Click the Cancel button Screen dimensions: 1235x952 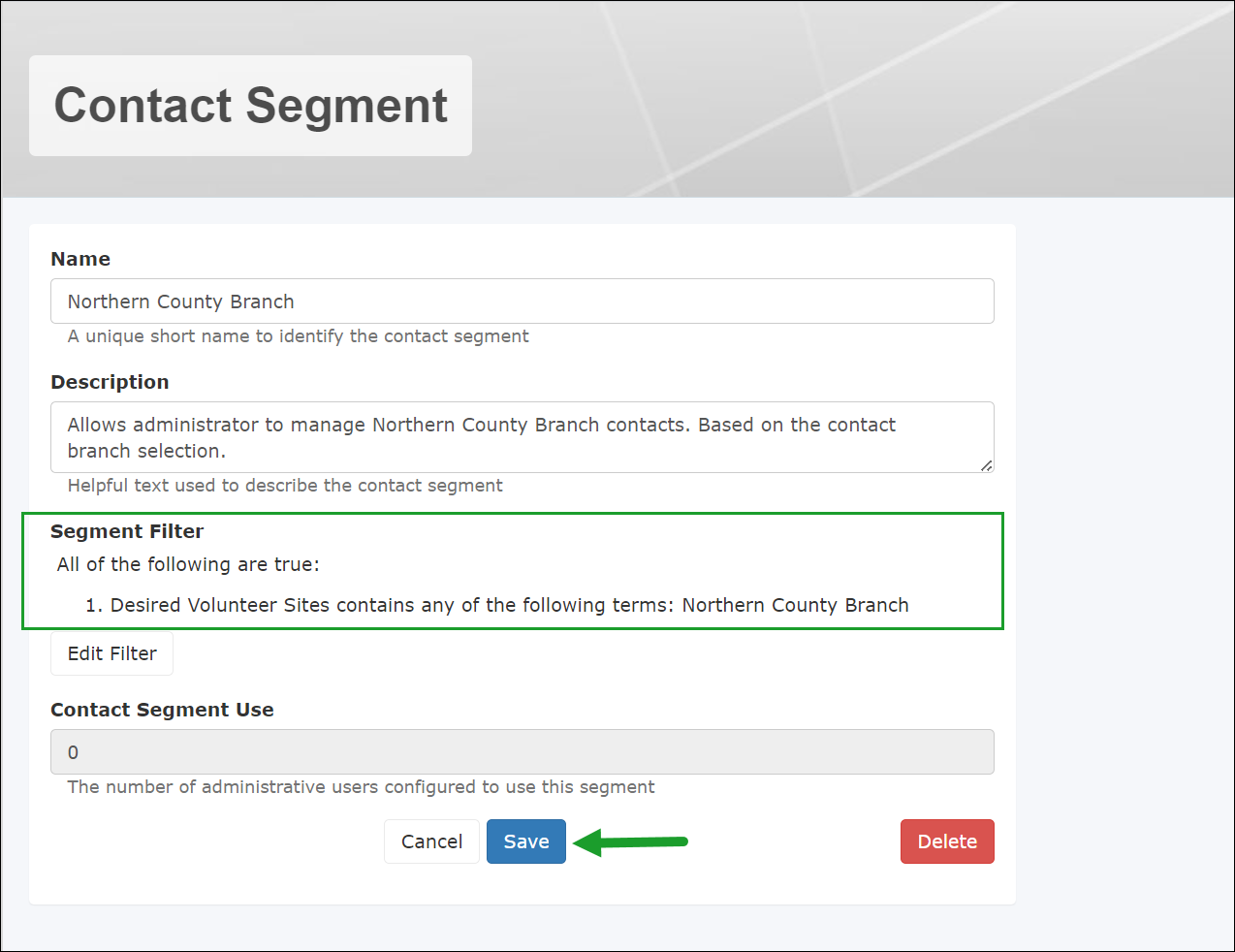point(431,841)
